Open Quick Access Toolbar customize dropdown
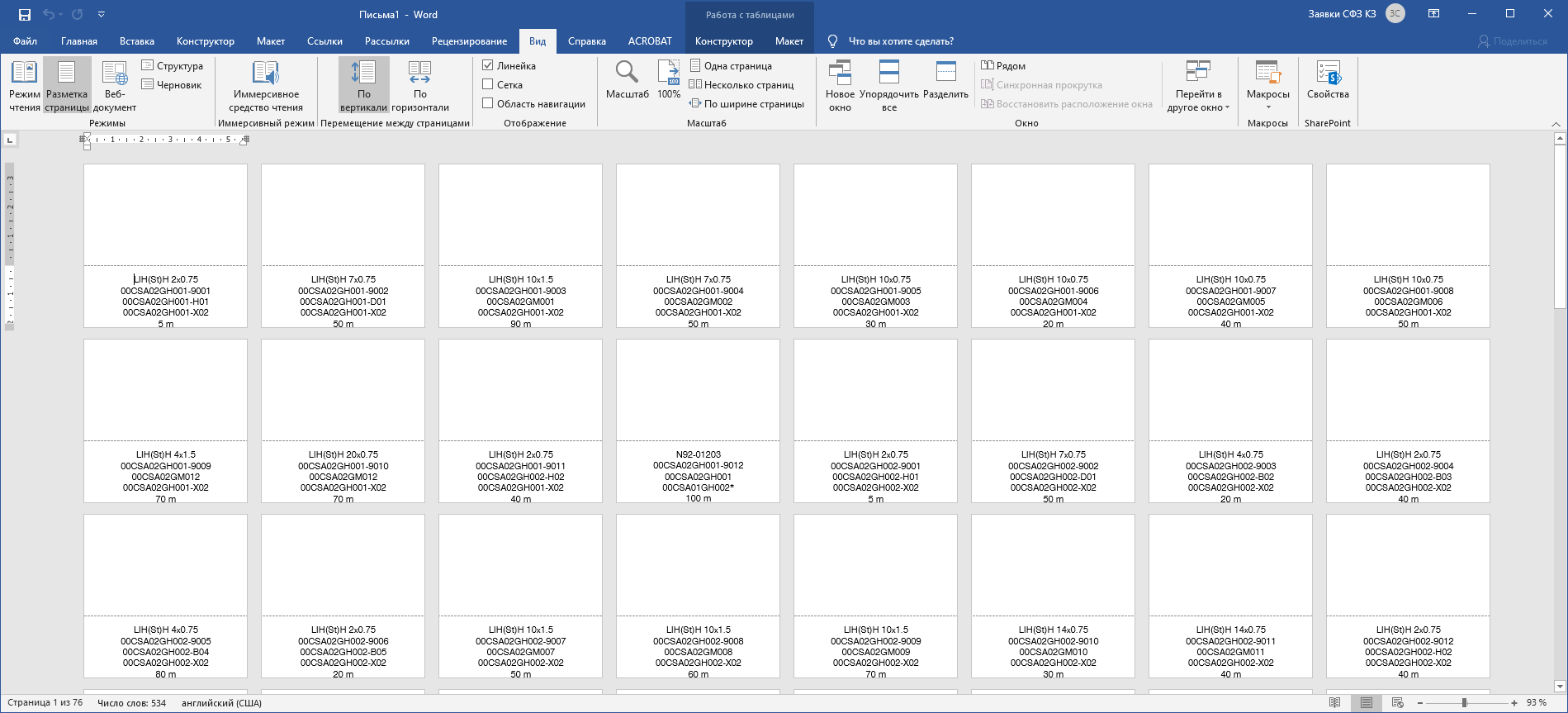Image resolution: width=1568 pixels, height=713 pixels. tap(102, 15)
